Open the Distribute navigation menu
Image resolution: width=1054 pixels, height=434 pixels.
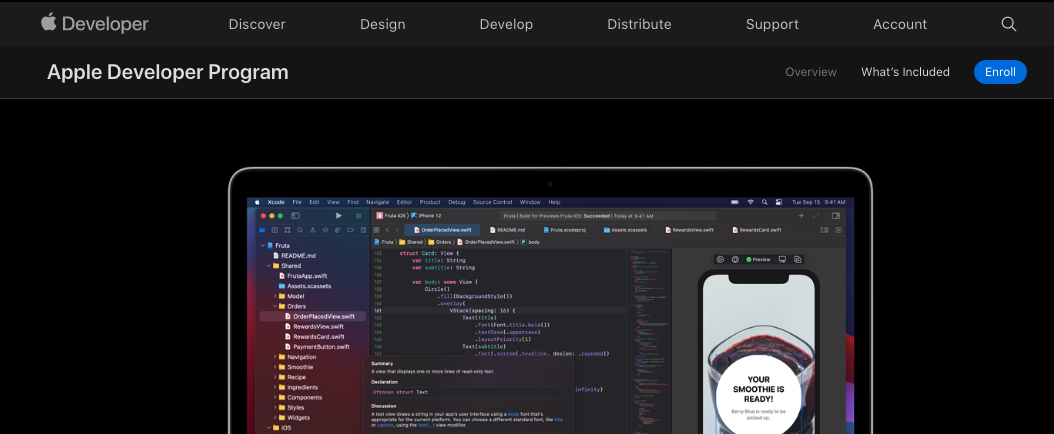tap(639, 24)
